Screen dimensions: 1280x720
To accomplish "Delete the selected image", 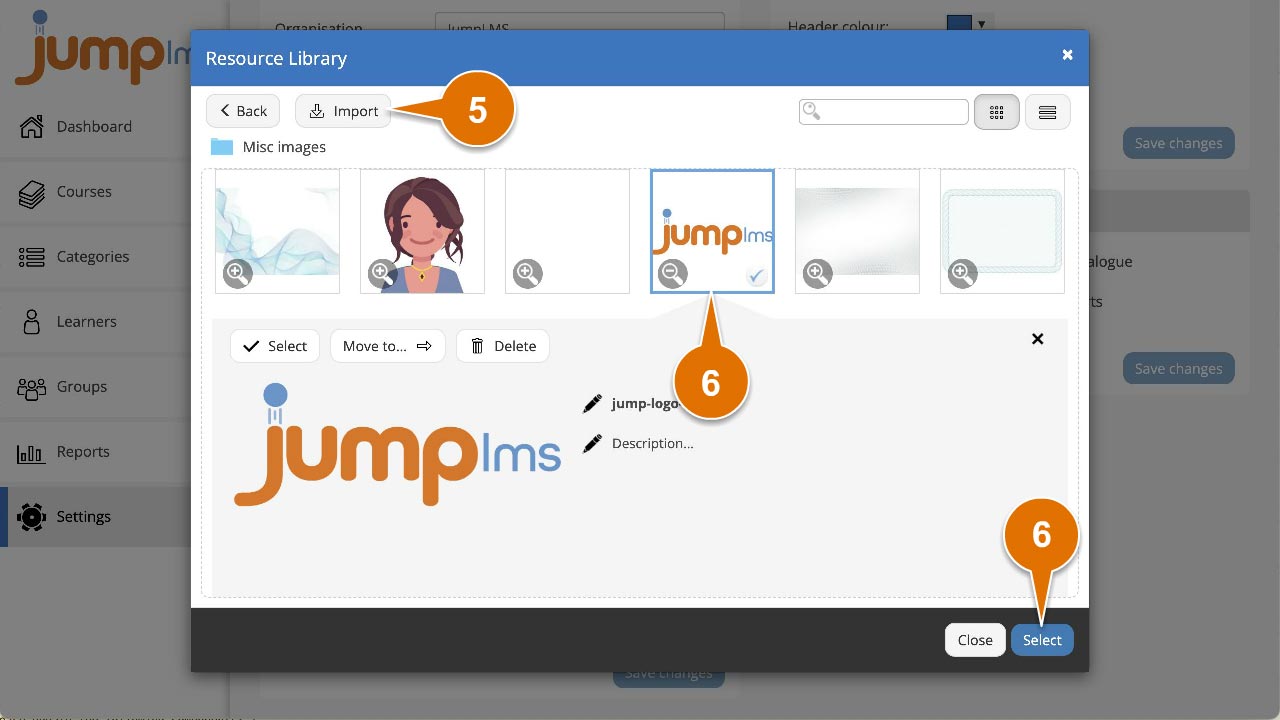I will tap(503, 346).
